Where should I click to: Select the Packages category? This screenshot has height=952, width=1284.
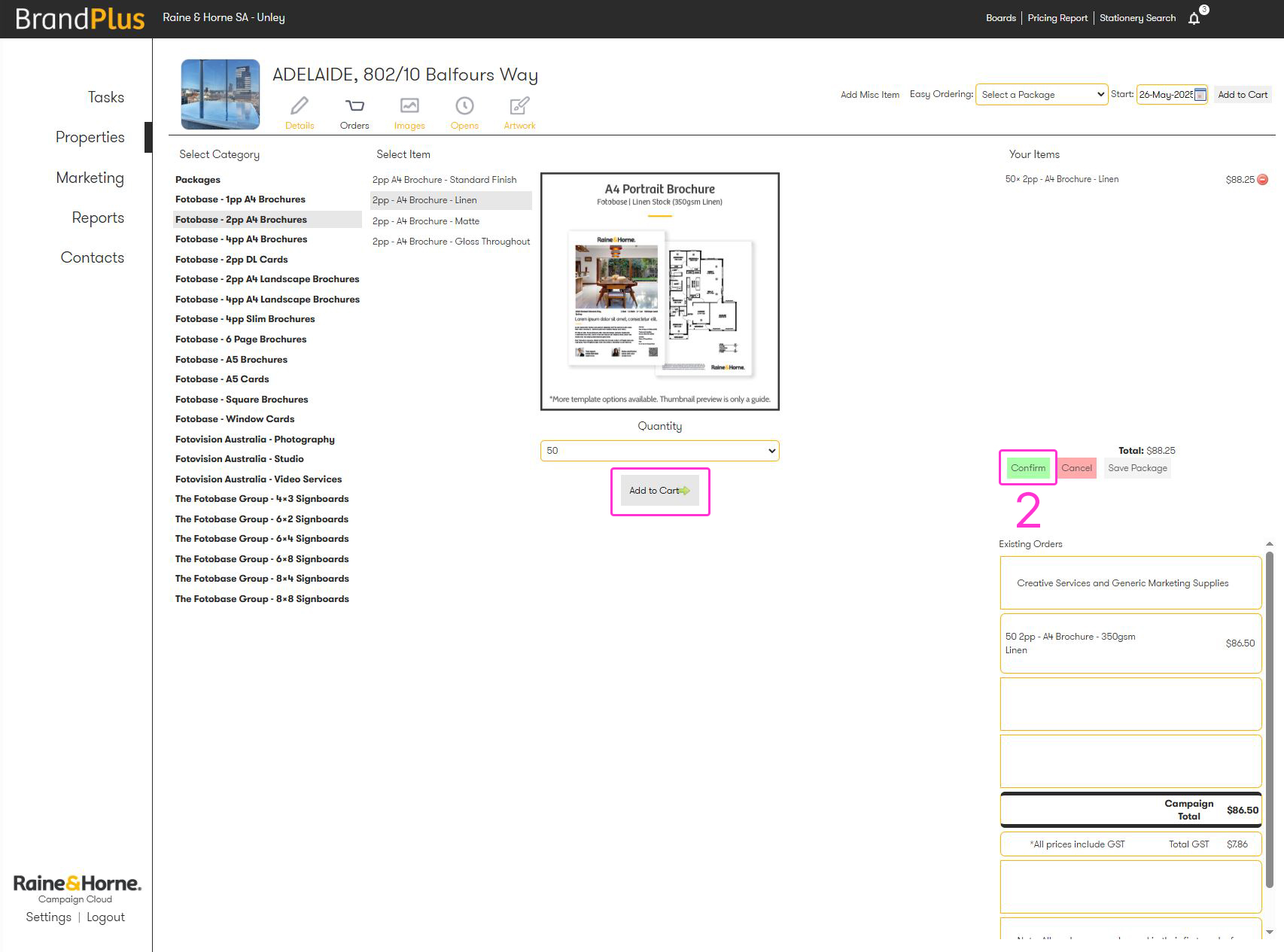coord(198,180)
